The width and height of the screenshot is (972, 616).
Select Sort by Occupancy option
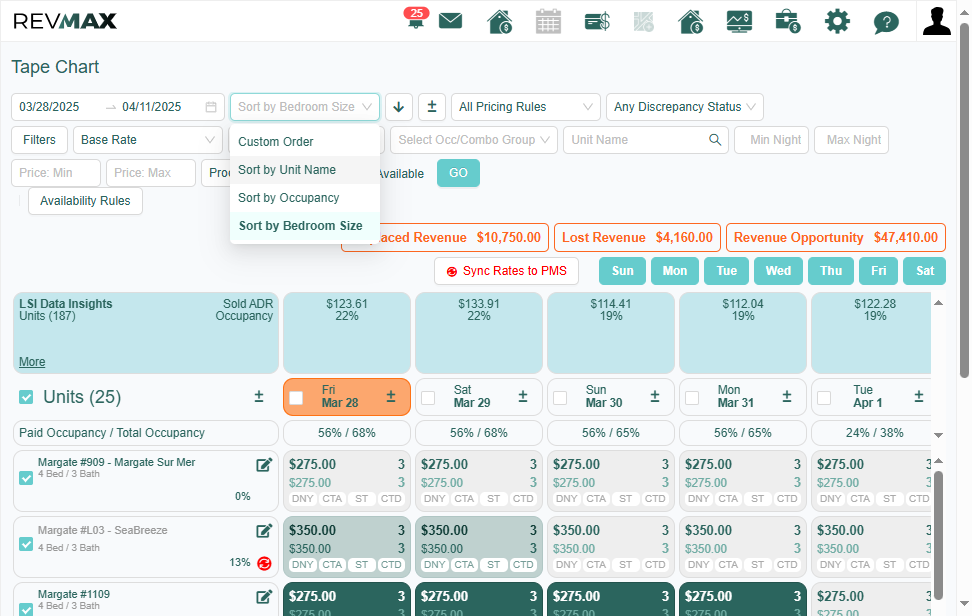(304, 198)
